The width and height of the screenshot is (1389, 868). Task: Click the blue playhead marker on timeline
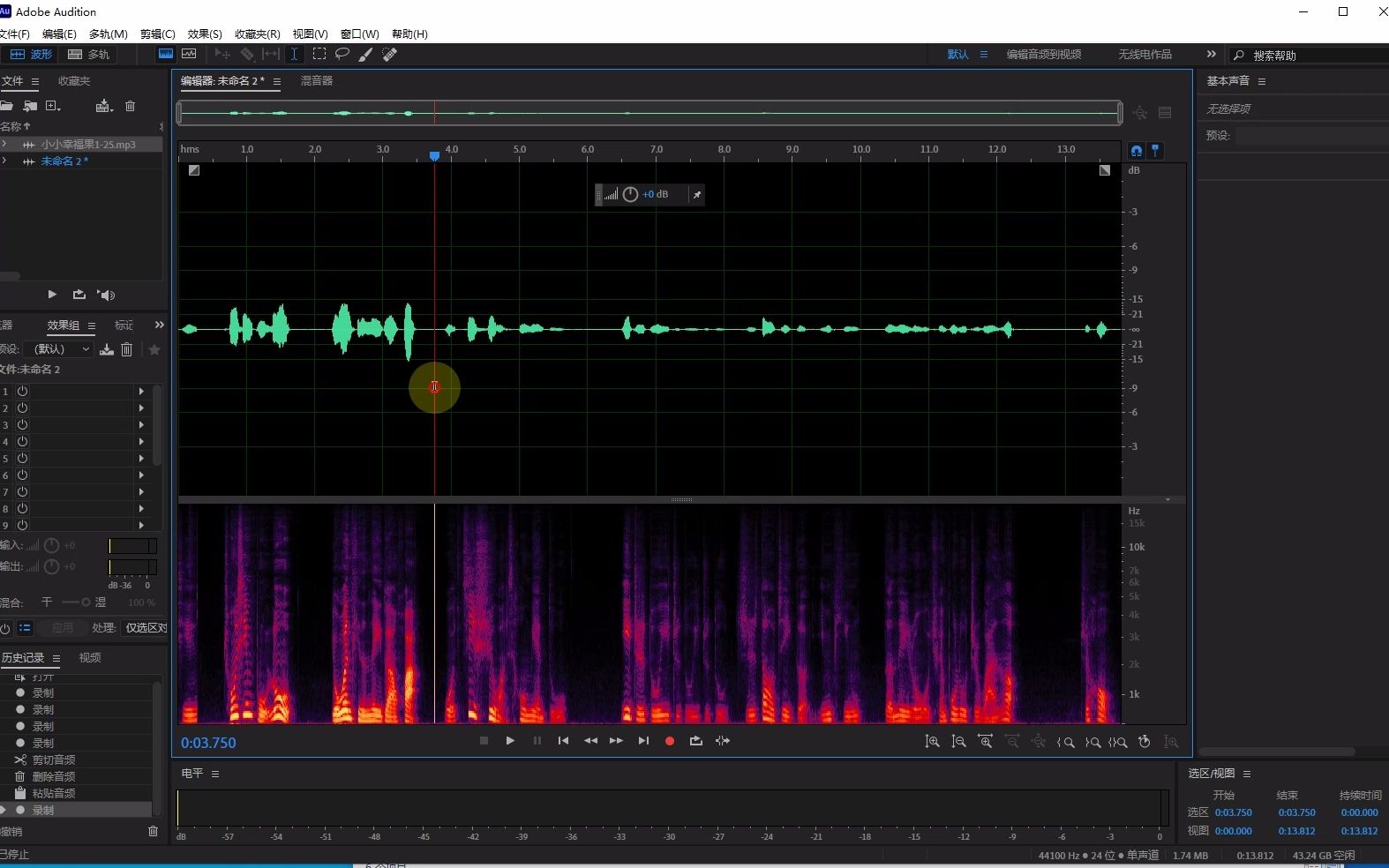point(434,156)
